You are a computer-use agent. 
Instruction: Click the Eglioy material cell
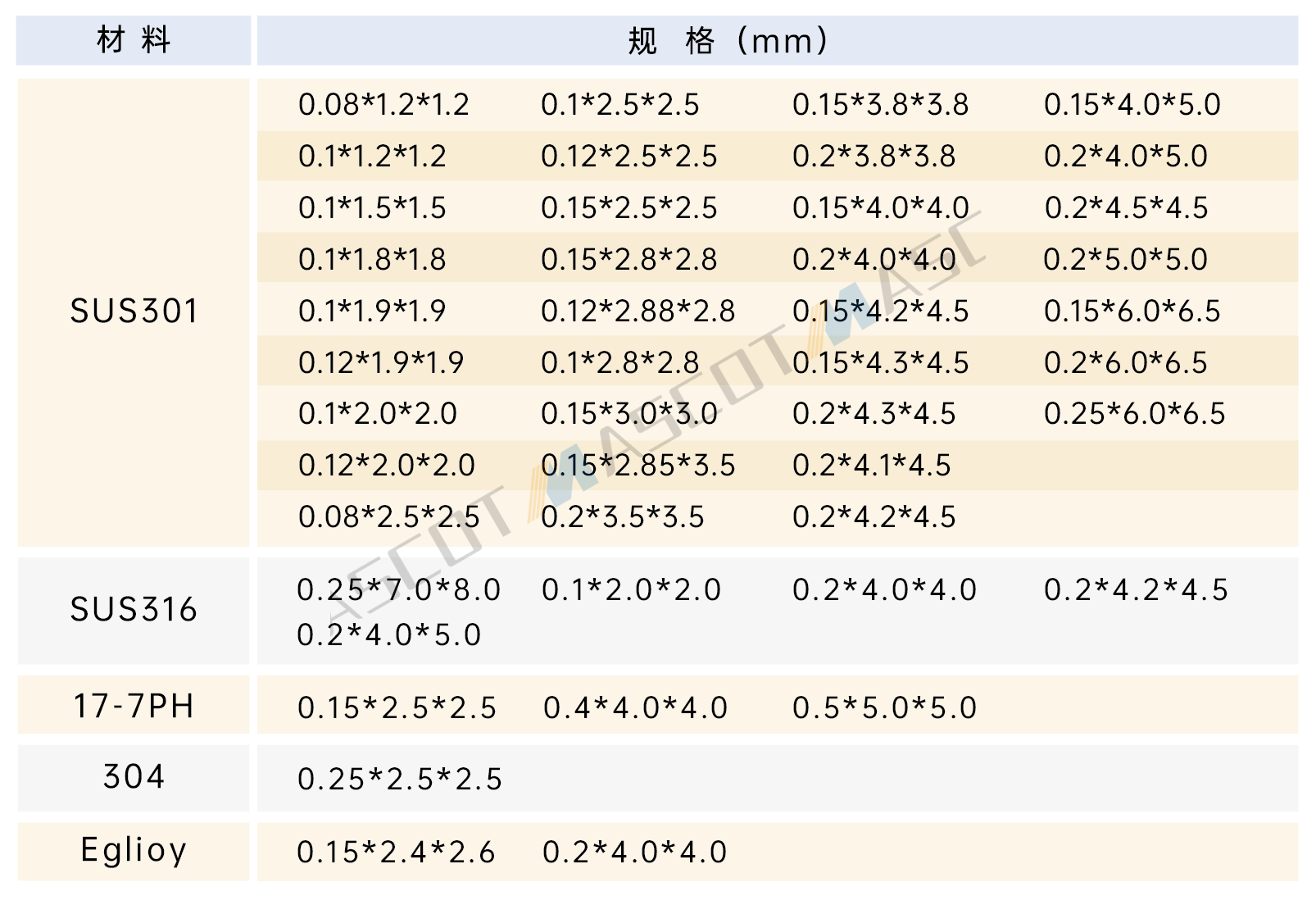tap(134, 851)
